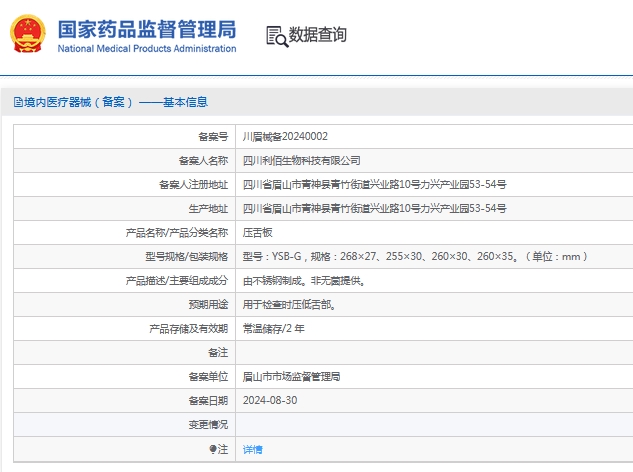The width and height of the screenshot is (633, 472).
Task: Click the 境内医疗器械（备案）基本信息 heading
Action: coord(115,102)
